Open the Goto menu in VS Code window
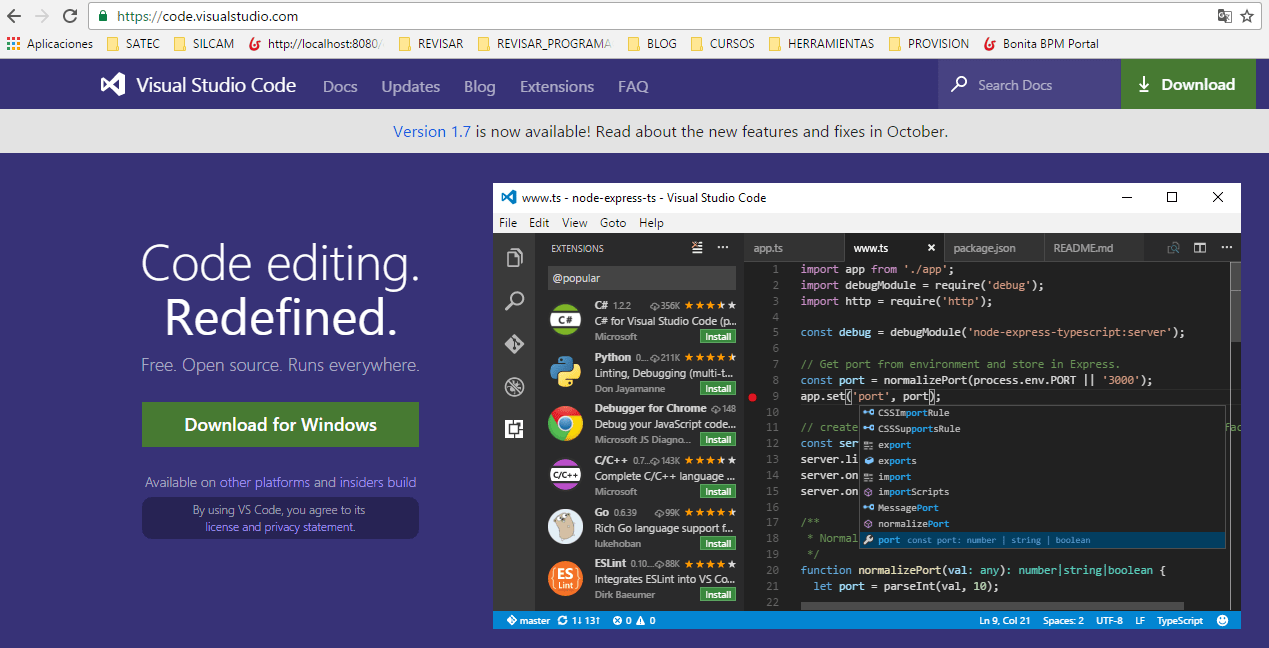1269x648 pixels. [613, 223]
